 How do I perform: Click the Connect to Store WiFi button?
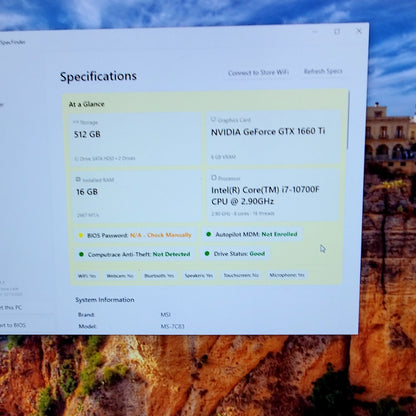[258, 73]
